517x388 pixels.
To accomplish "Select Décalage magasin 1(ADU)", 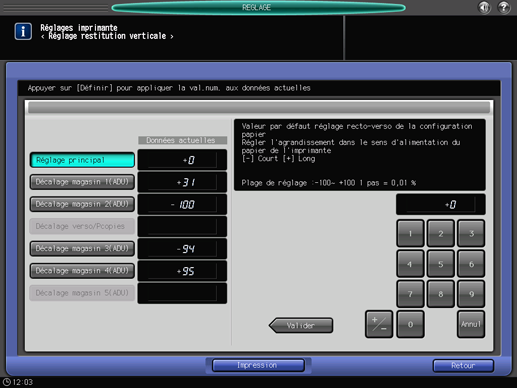I will (82, 182).
